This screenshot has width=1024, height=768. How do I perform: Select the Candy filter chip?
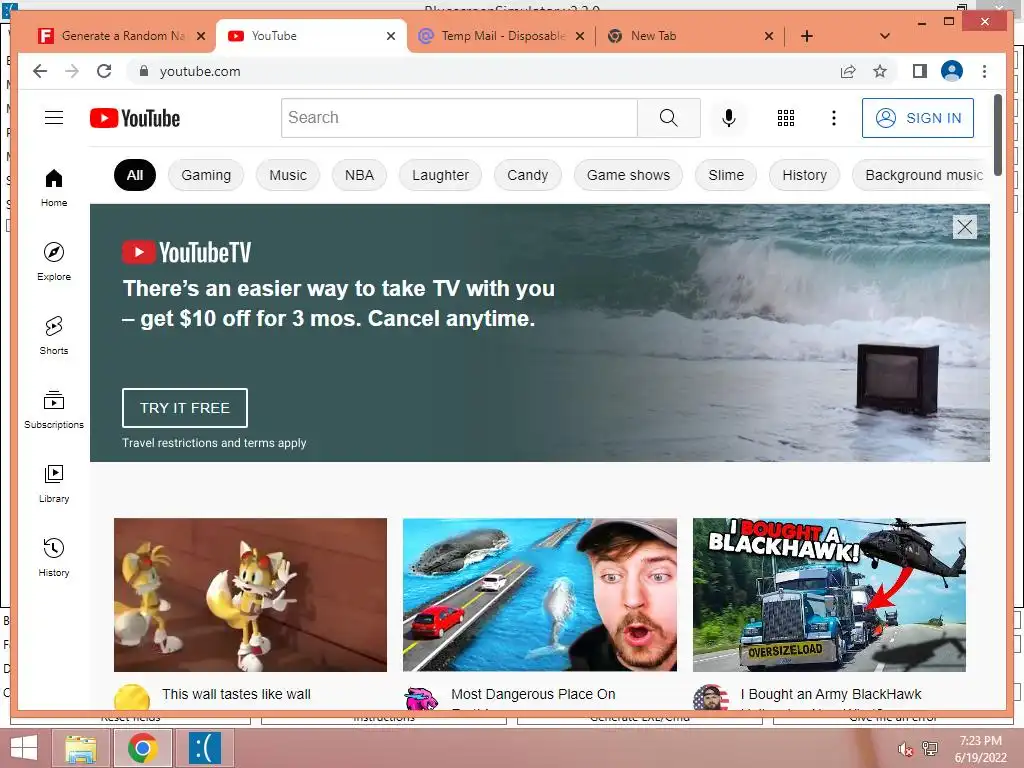528,175
